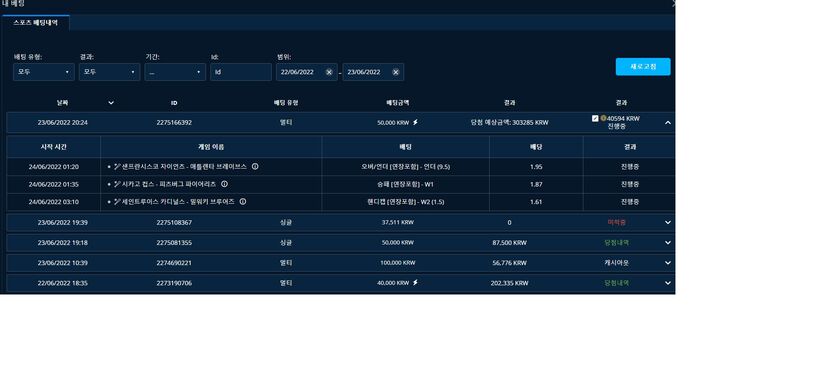Open info icon for 세인트루이스 카디널스 match
Screen dimensions: 835x377
pyautogui.click(x=243, y=202)
